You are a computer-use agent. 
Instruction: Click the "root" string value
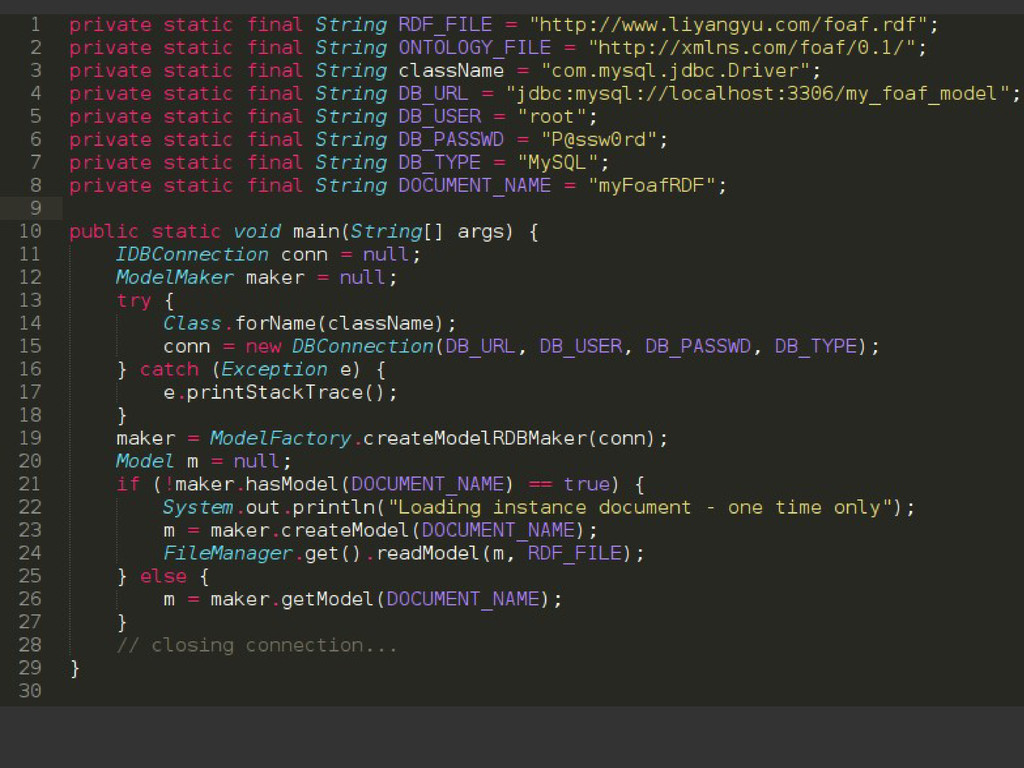click(552, 116)
